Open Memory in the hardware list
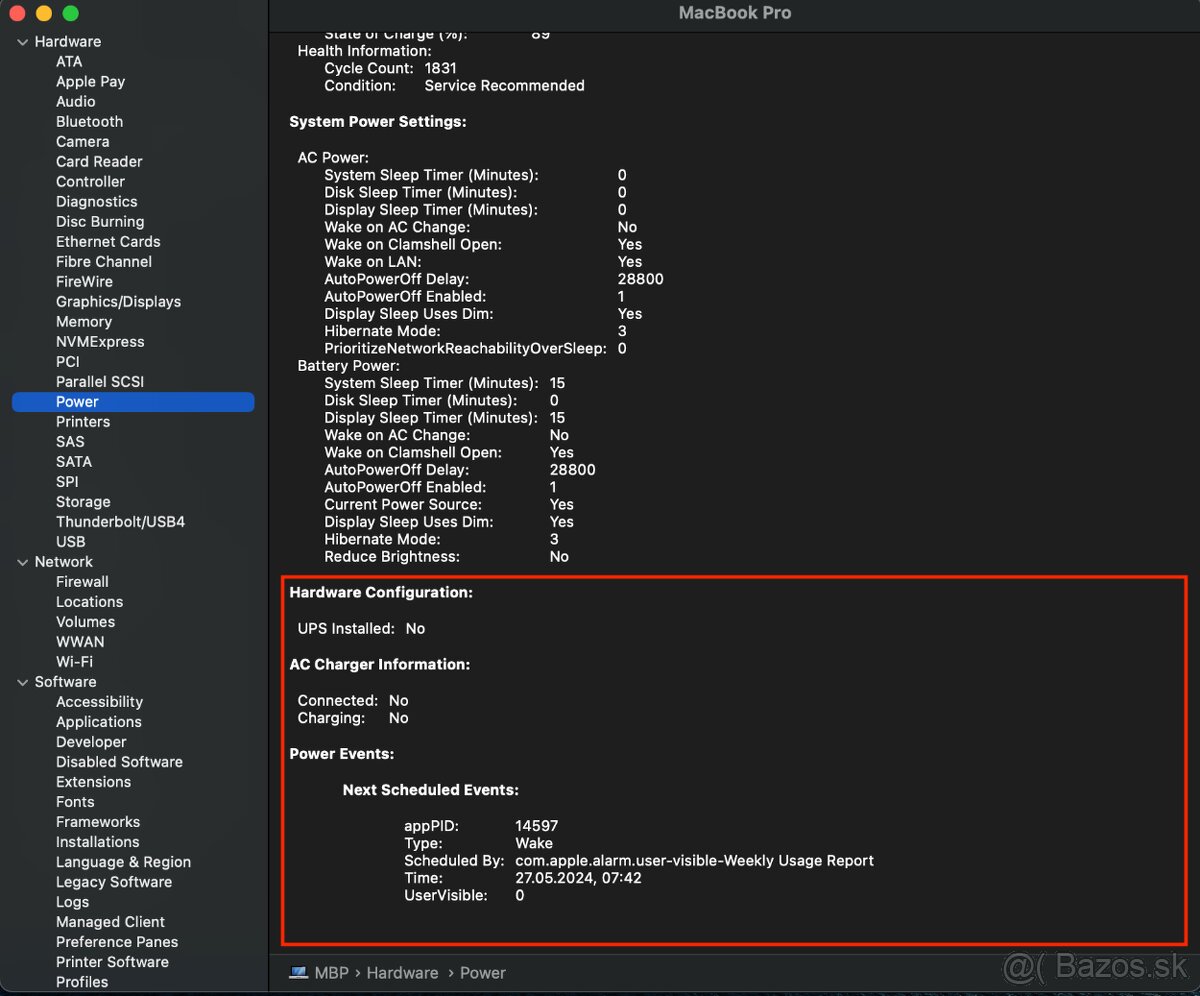Screen dimensions: 1200x996 pyautogui.click(x=83, y=322)
